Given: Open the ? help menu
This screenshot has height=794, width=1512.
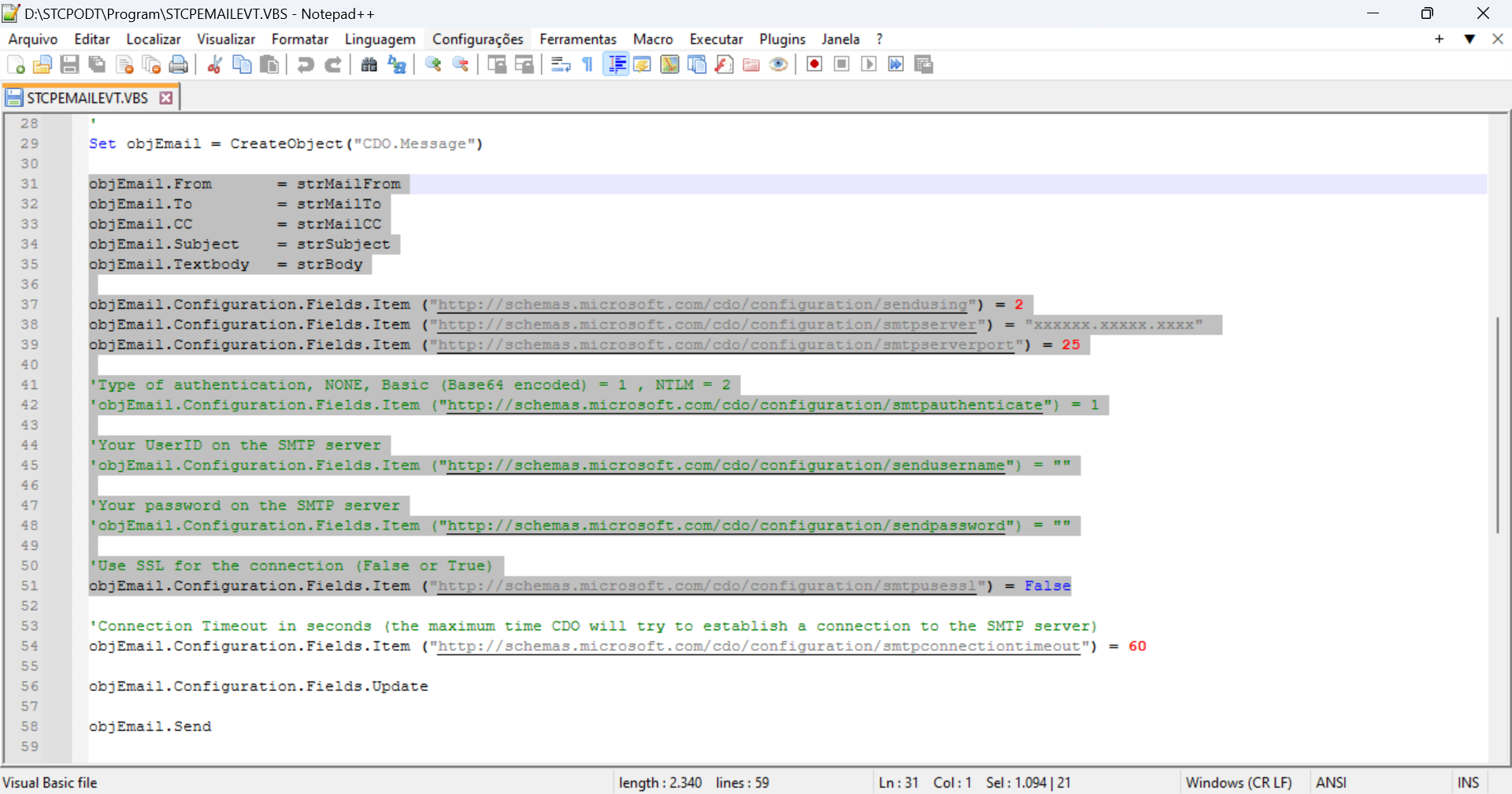Looking at the screenshot, I should pyautogui.click(x=880, y=39).
